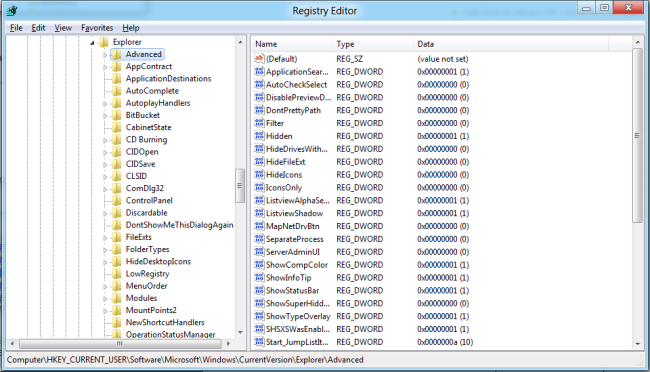This screenshot has width=650, height=372.
Task: Expand the CD Burning key arrow
Action: tap(105, 140)
